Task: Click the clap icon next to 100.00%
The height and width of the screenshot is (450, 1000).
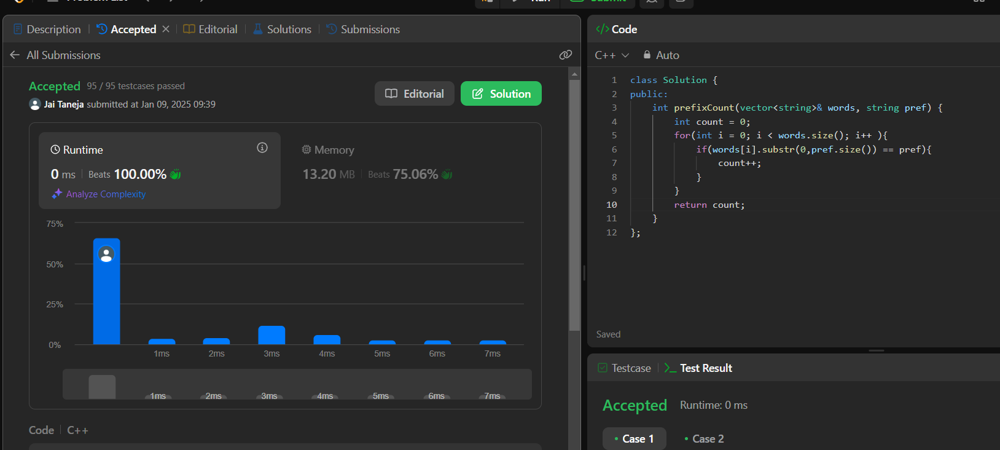Action: 175,174
